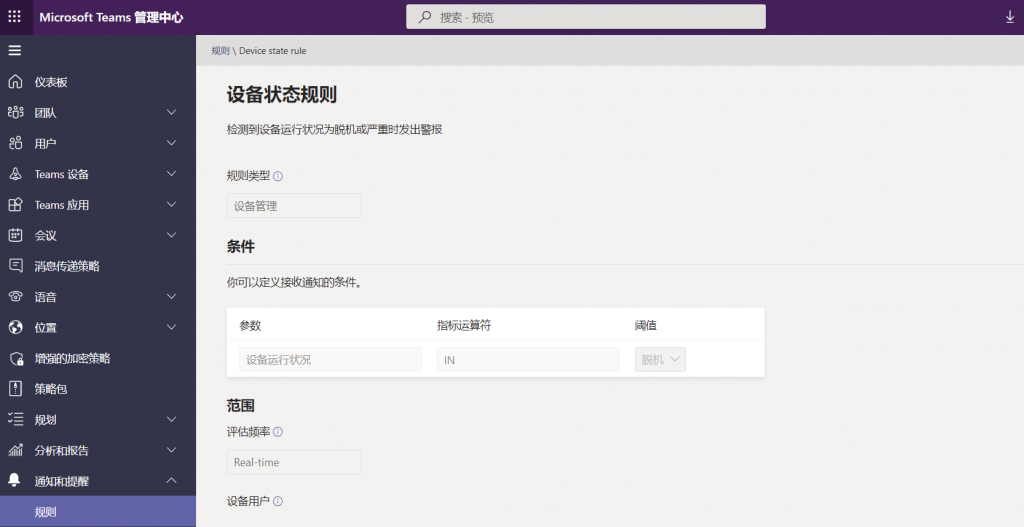Click the 设备管理 rule type field
Viewport: 1024px width, 527px height.
(x=294, y=206)
